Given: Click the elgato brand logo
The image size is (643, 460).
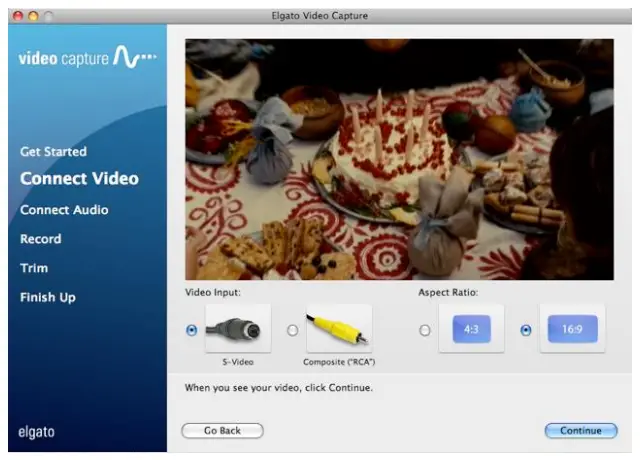Looking at the screenshot, I should click(x=36, y=432).
